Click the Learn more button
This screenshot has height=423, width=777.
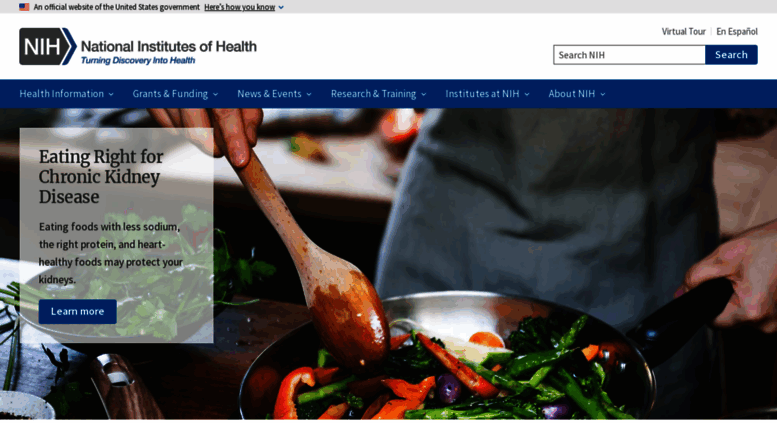[x=78, y=312]
